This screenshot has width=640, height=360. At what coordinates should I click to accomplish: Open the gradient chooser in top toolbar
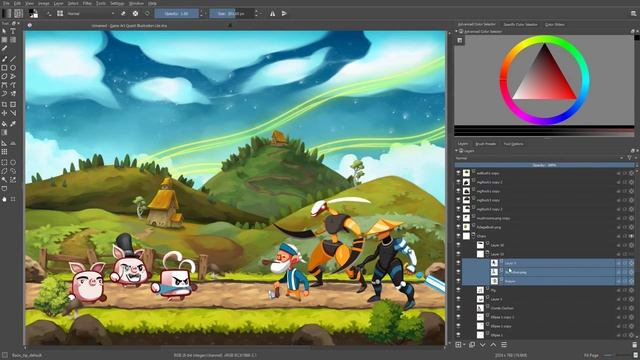[7, 13]
